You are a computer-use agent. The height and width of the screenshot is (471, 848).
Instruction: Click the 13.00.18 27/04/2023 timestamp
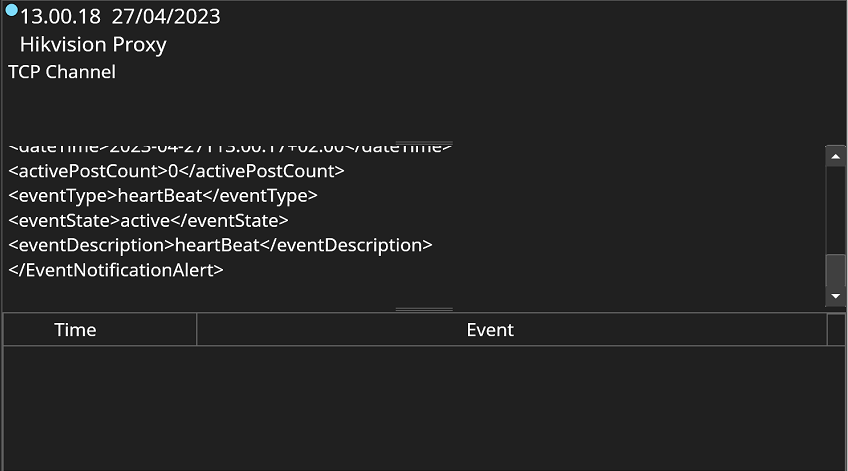pos(120,17)
